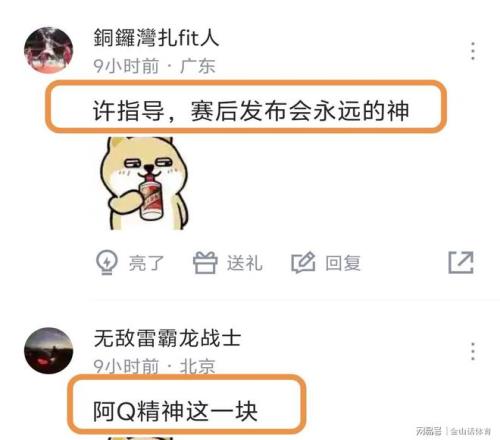Tap the lightbulb 亮了 icon
500x440 pixels.
coord(107,262)
